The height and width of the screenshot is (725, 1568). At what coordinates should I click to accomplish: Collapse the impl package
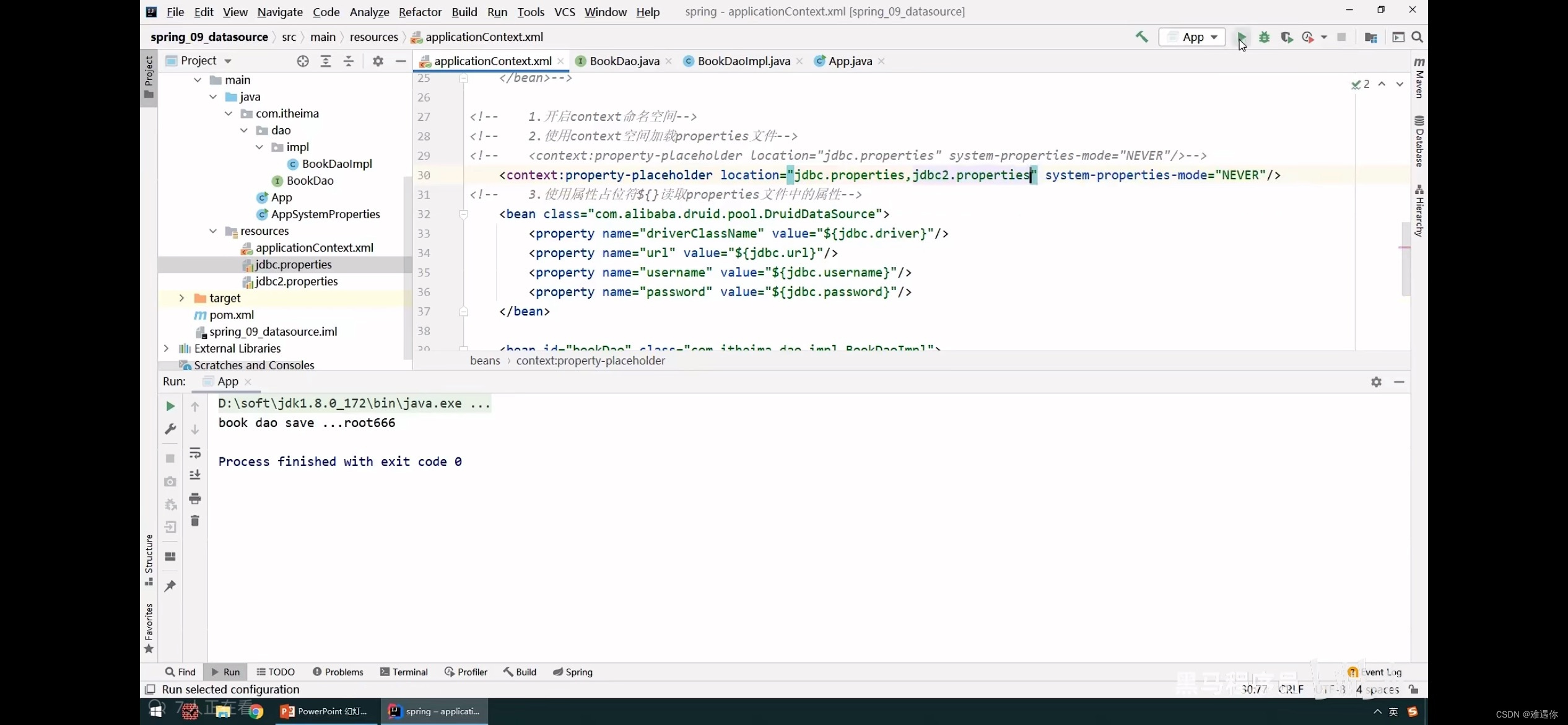[259, 147]
